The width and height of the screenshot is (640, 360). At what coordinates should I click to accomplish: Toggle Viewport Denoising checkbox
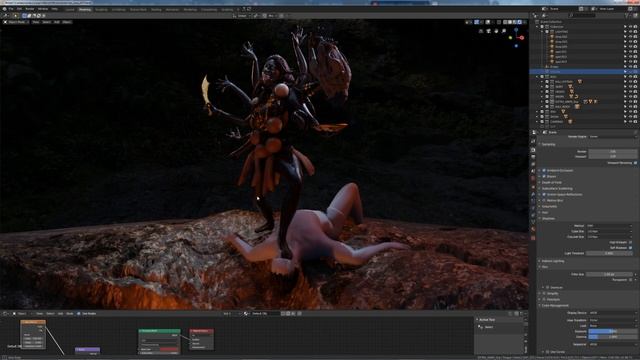(x=635, y=163)
